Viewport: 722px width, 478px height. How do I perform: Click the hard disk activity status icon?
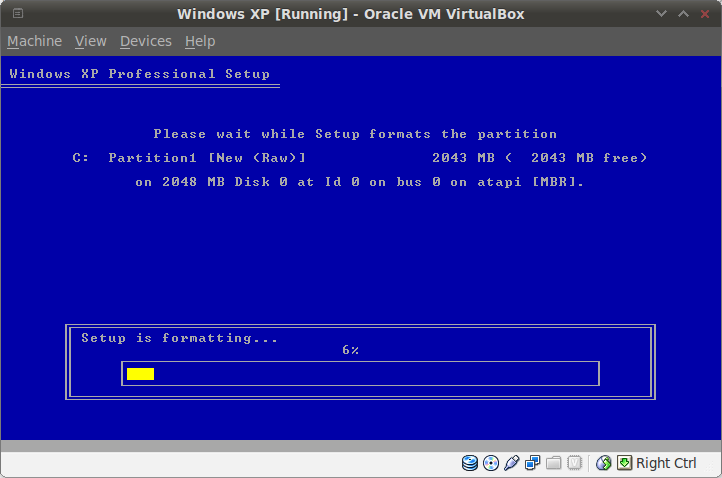pyautogui.click(x=470, y=463)
